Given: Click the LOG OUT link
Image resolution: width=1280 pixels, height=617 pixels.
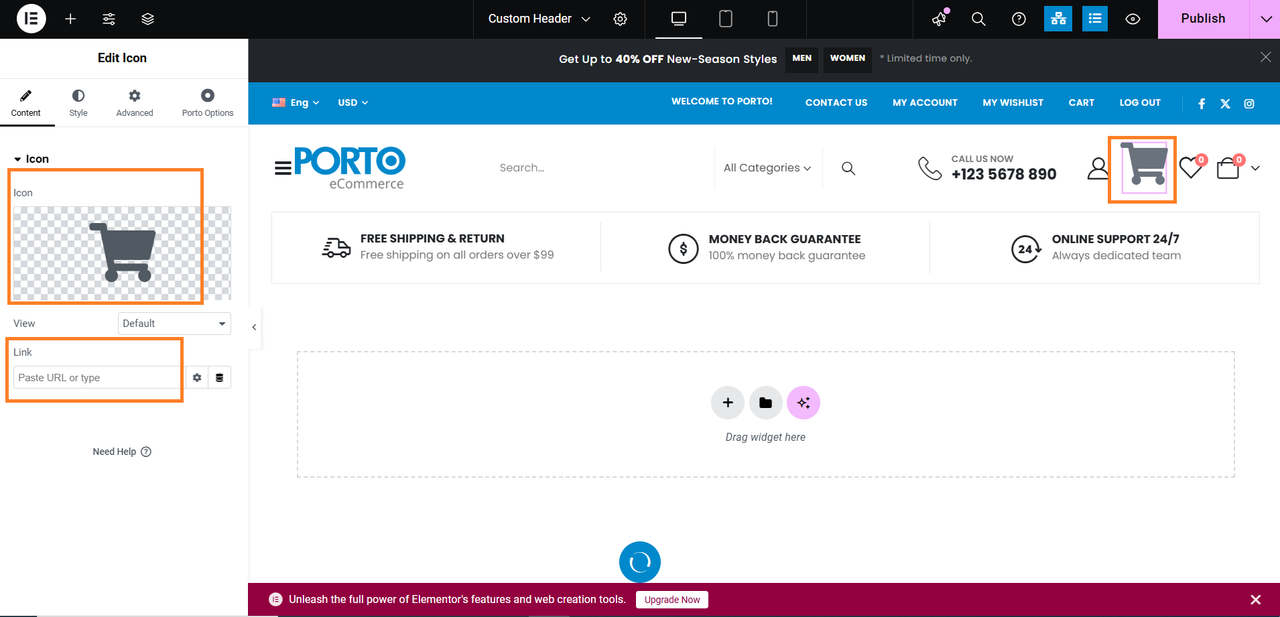Looking at the screenshot, I should (1140, 103).
